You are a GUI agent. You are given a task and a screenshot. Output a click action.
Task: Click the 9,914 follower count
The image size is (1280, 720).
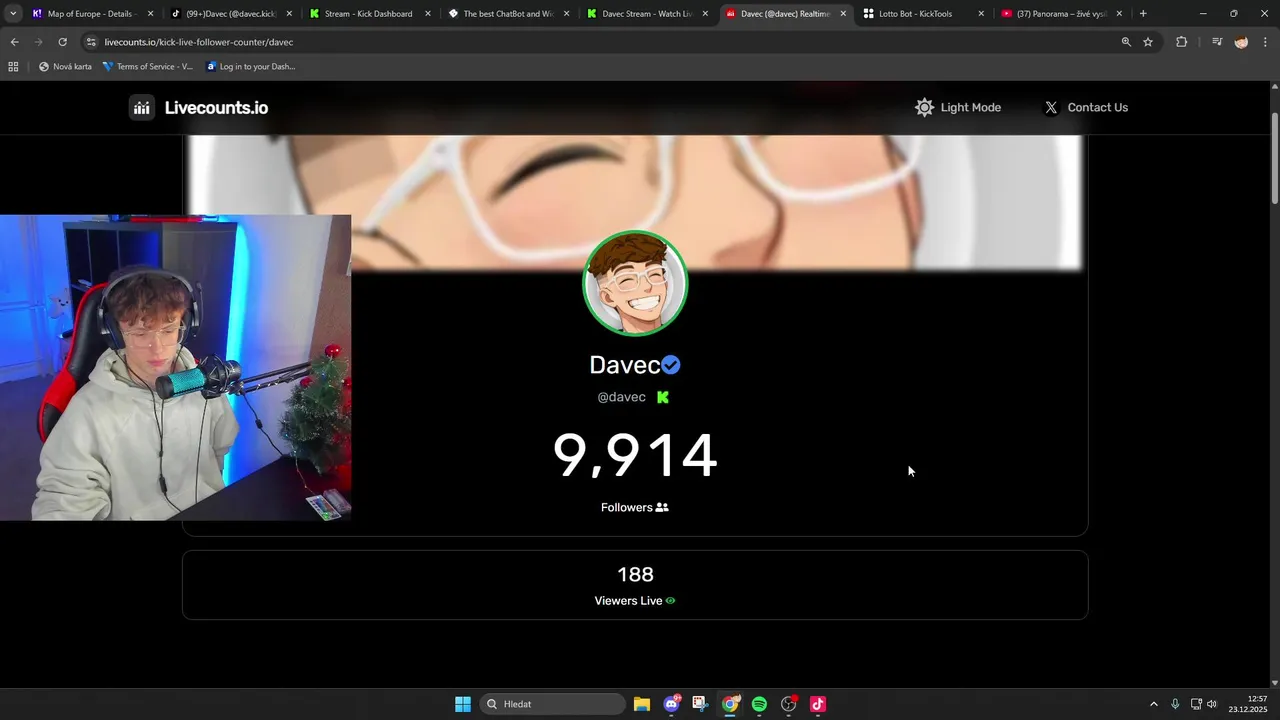(x=635, y=456)
